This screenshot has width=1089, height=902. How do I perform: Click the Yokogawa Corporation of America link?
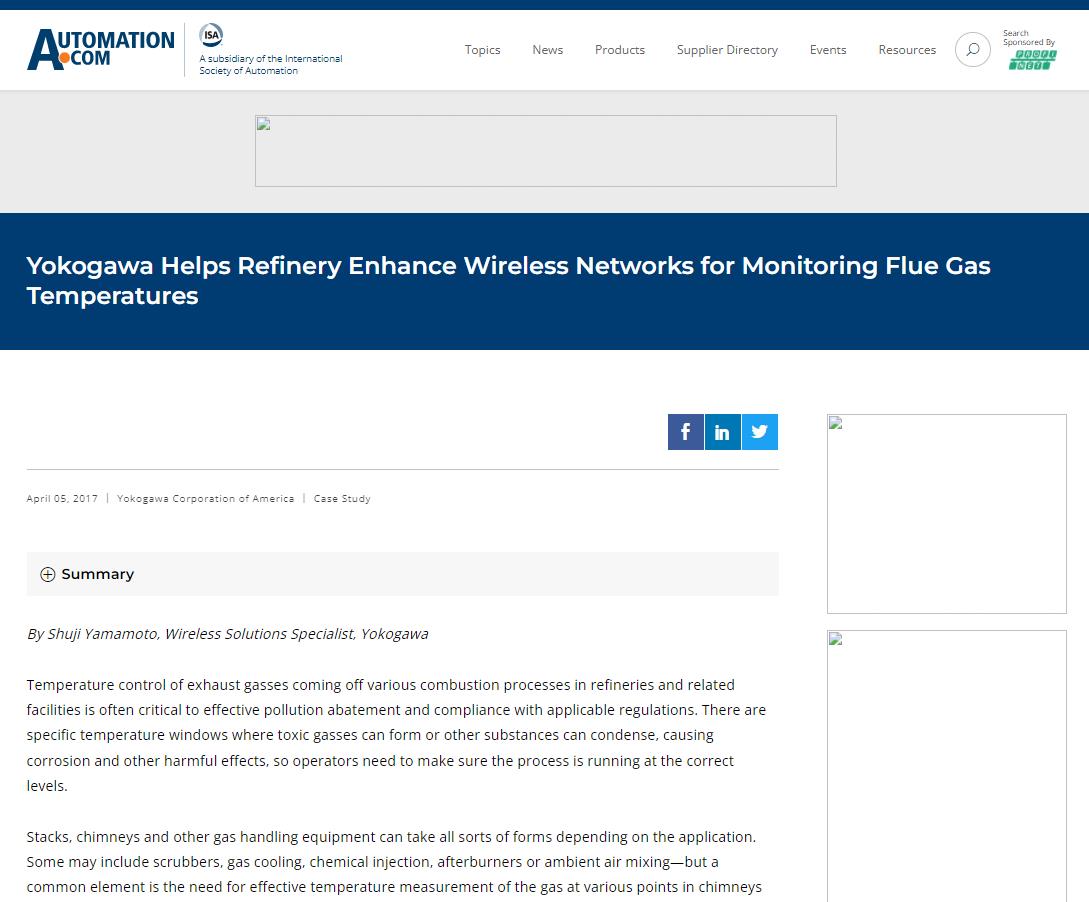click(206, 499)
